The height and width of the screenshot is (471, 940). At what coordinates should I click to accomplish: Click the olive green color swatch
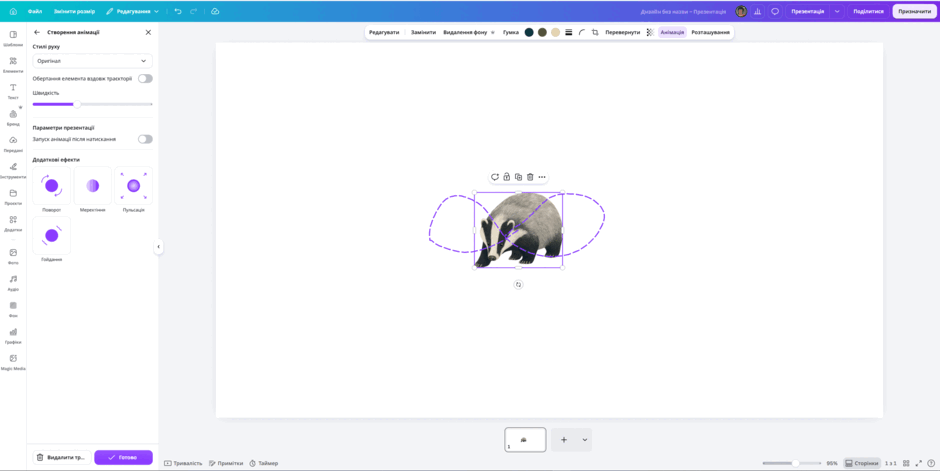click(x=542, y=32)
